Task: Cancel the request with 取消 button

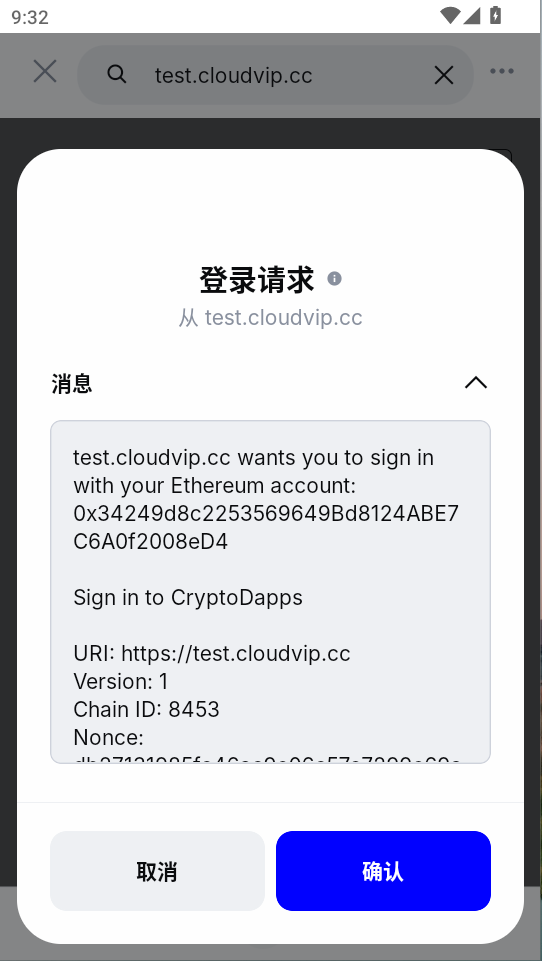Action: click(x=157, y=871)
